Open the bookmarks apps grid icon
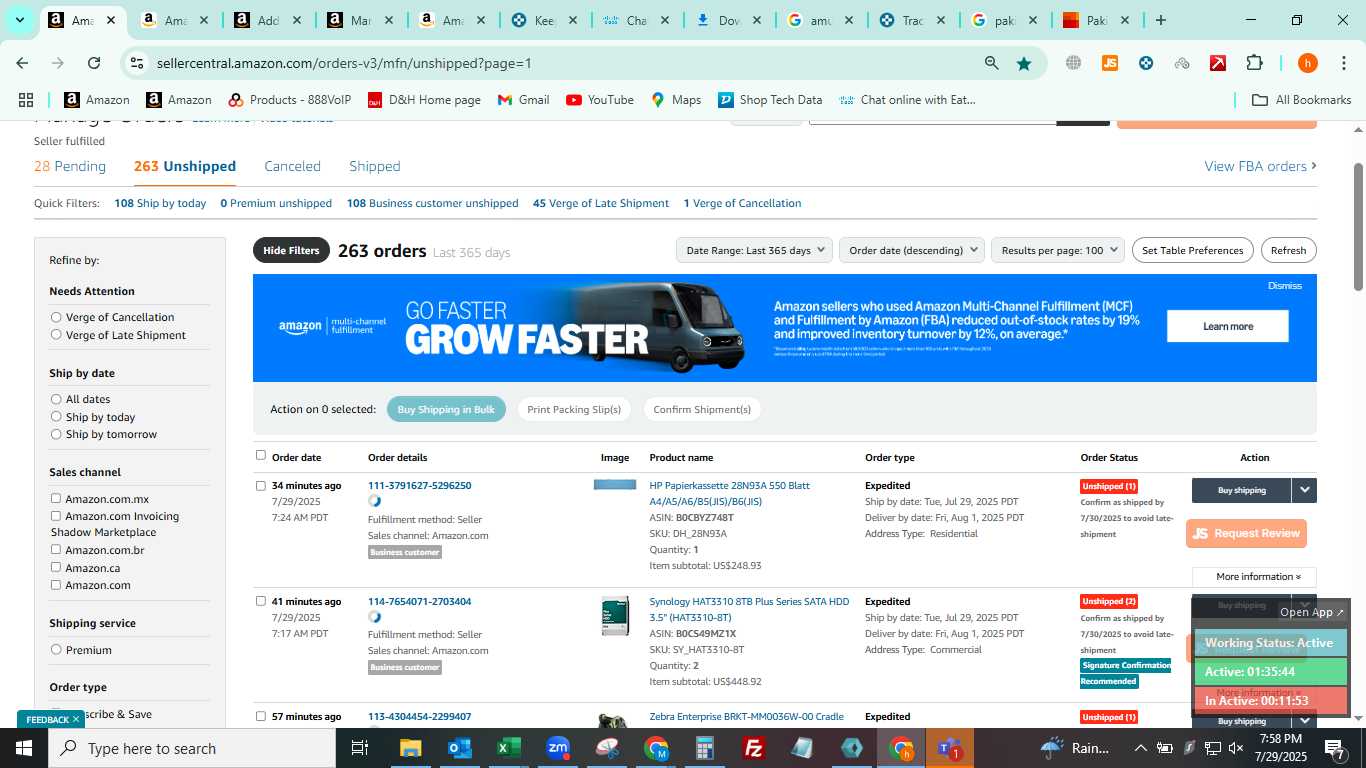 tap(26, 100)
